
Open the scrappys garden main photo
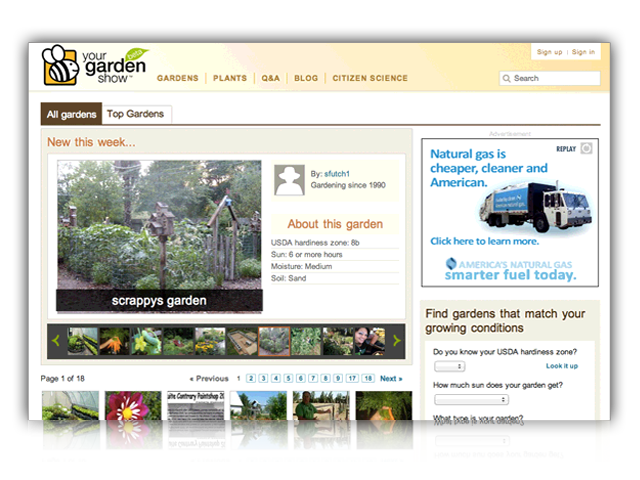pyautogui.click(x=159, y=236)
